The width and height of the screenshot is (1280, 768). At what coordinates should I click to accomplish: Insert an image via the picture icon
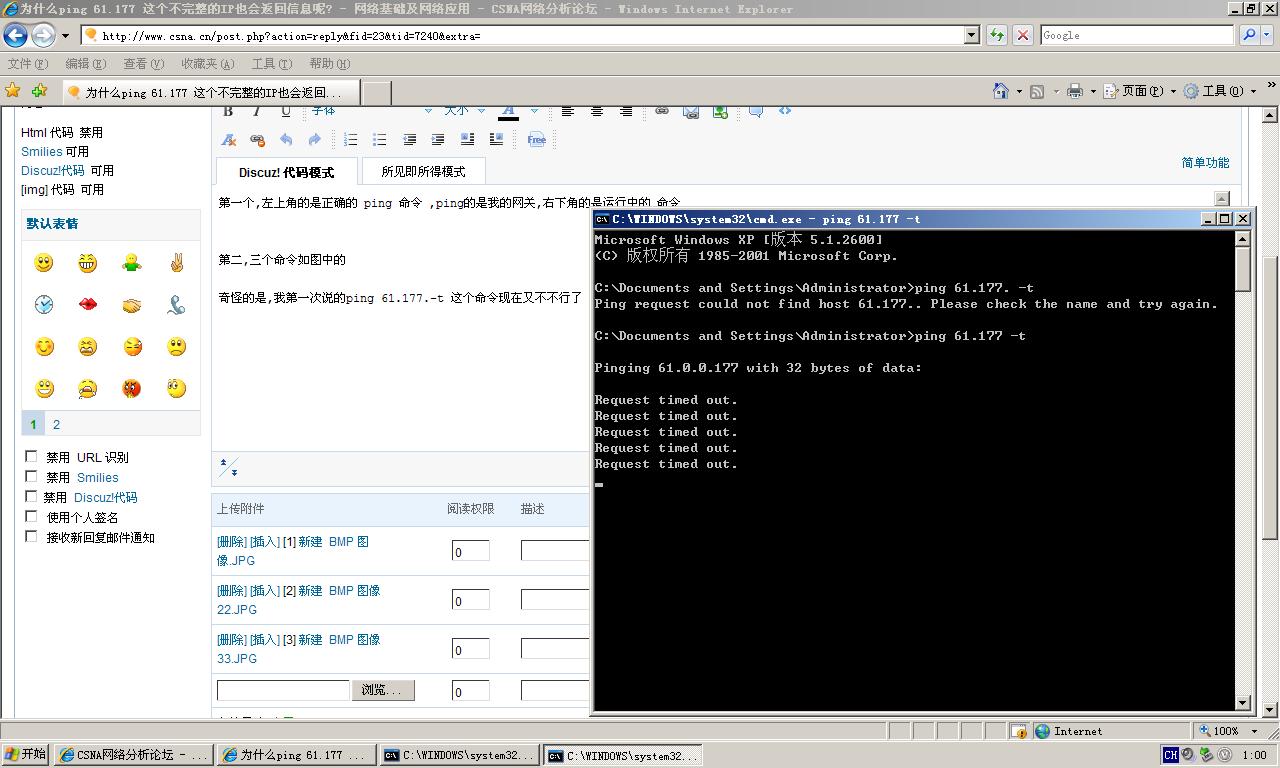721,111
